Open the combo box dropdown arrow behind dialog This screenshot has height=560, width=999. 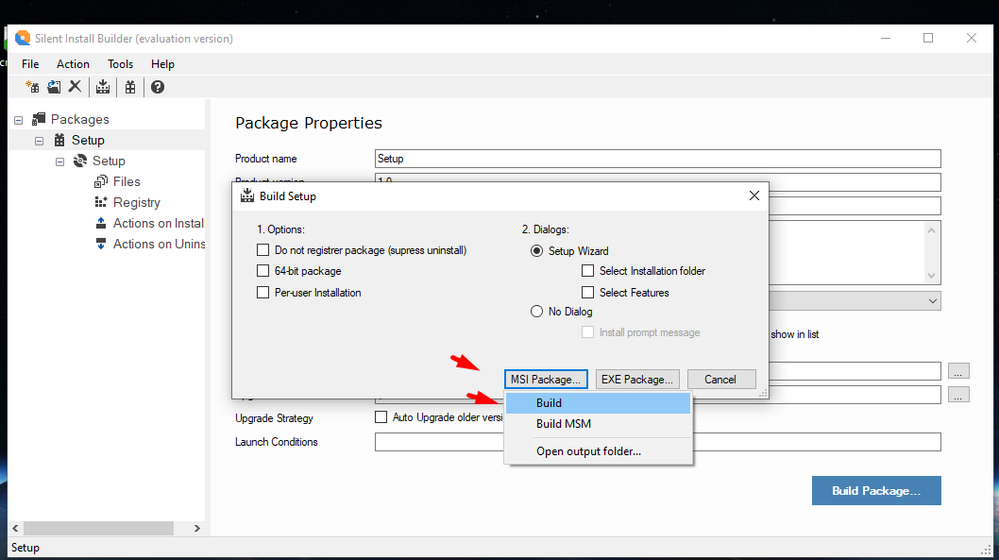(x=932, y=301)
